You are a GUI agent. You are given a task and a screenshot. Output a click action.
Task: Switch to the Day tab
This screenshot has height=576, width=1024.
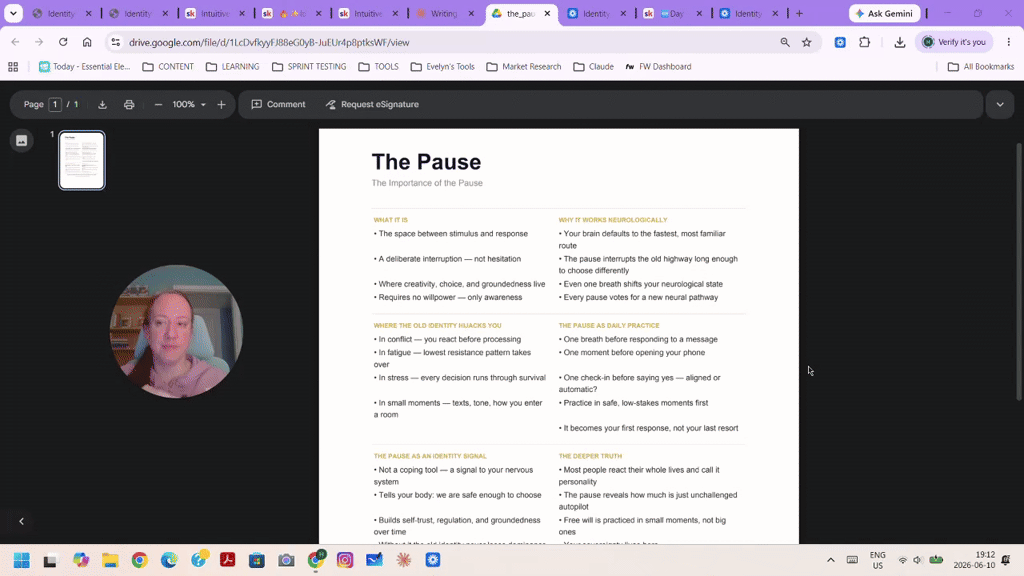click(671, 13)
